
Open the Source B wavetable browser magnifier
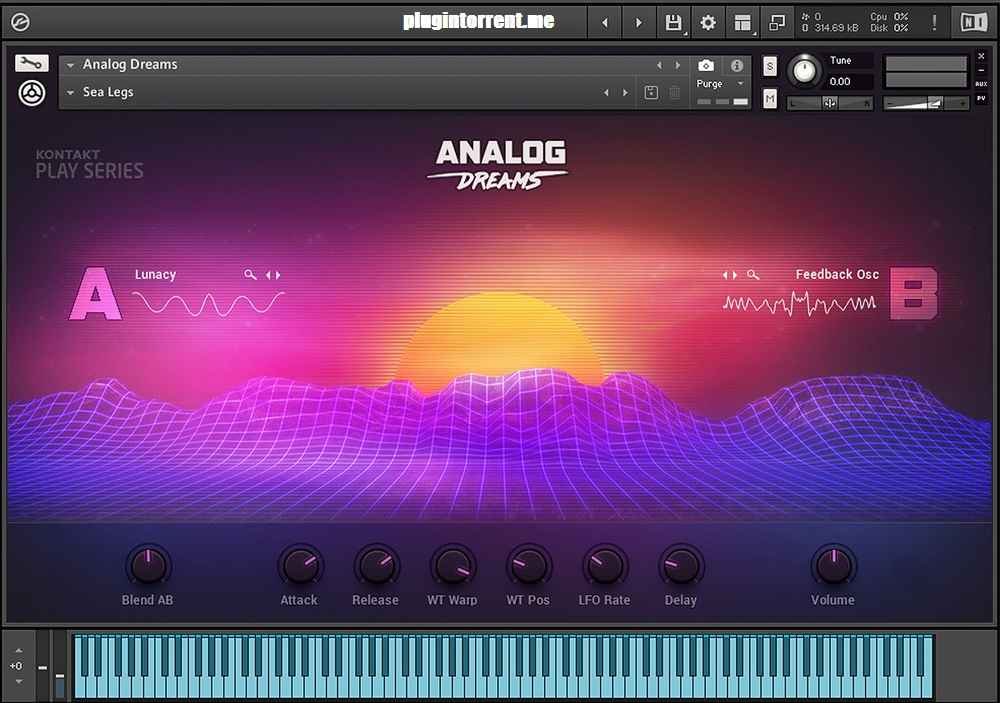coord(753,275)
